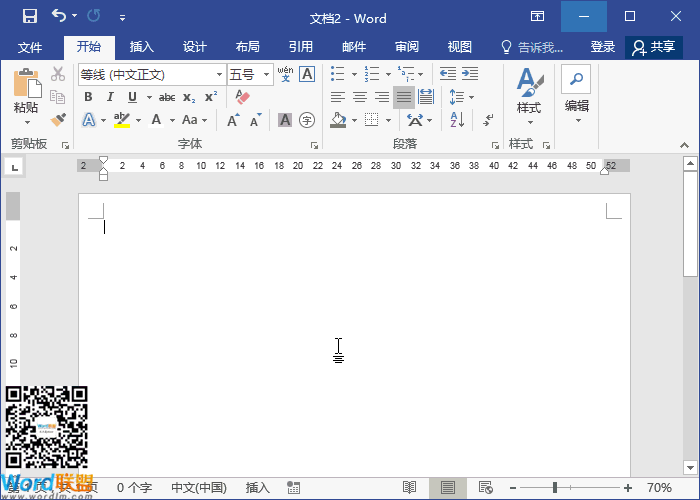
Task: Toggle superscript formatting
Action: point(210,97)
